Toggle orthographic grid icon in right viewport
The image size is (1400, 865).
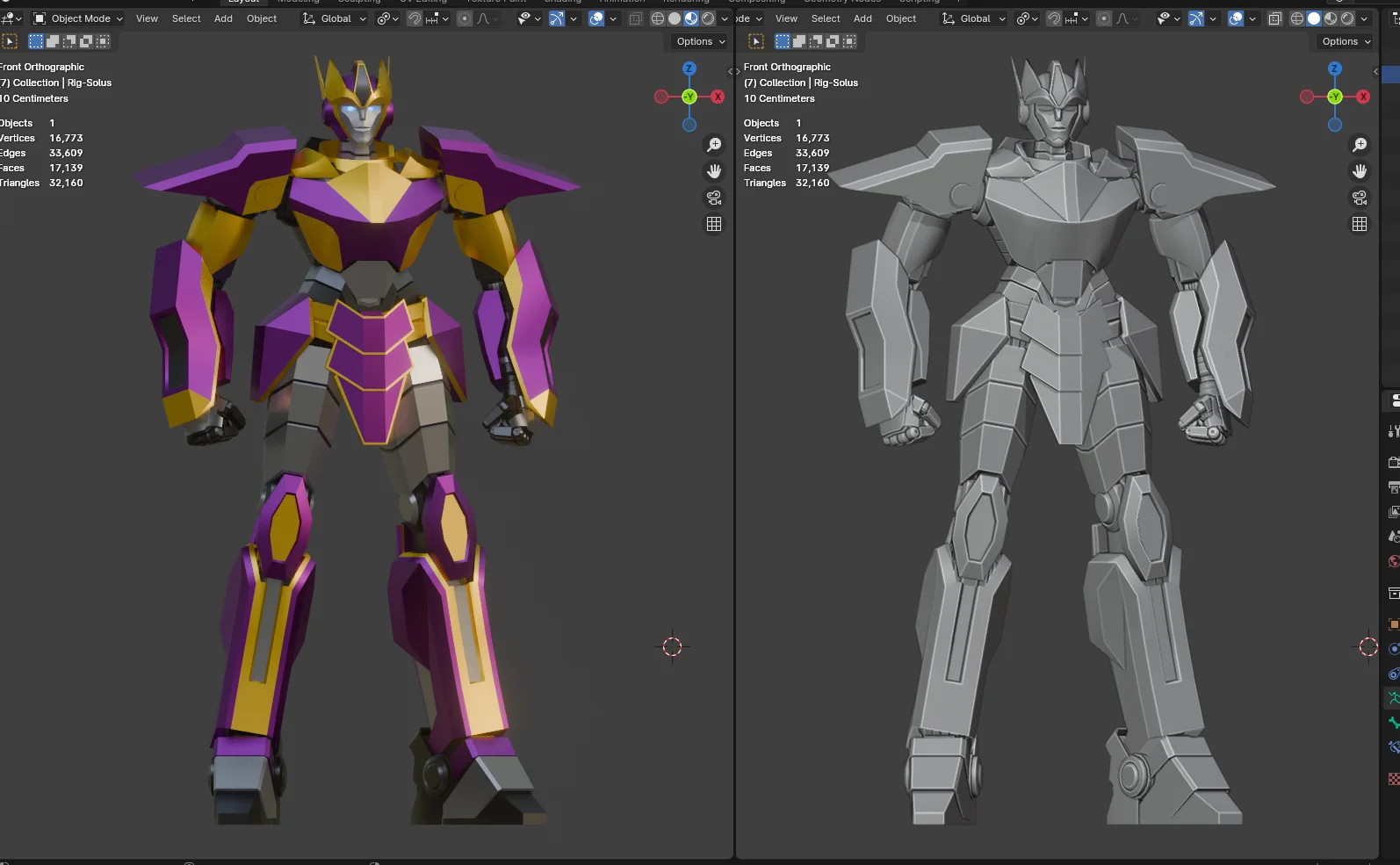tap(1360, 224)
